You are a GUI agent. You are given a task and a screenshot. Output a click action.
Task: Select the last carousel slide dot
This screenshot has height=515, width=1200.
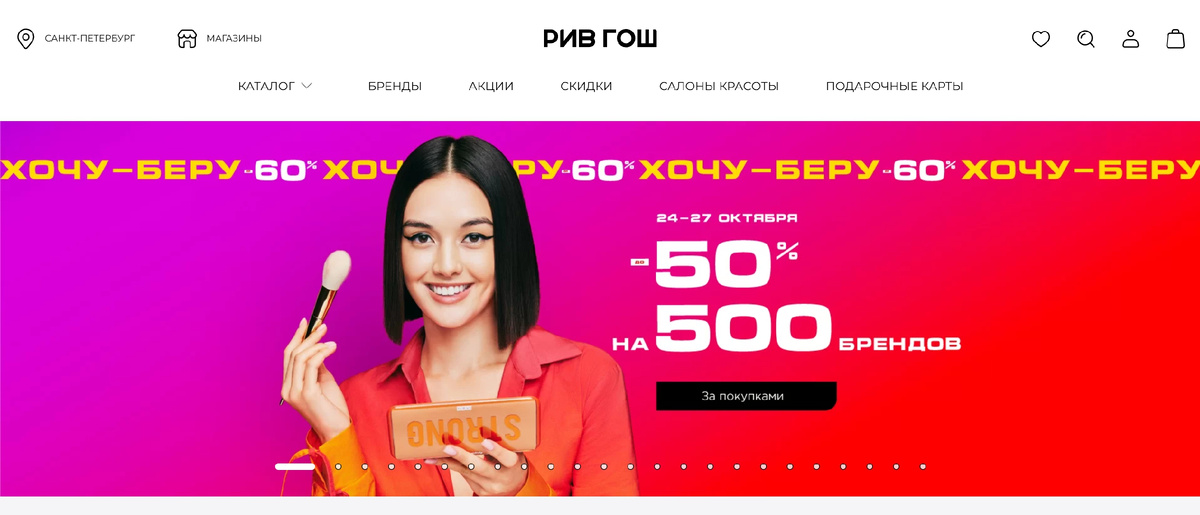tap(922, 466)
